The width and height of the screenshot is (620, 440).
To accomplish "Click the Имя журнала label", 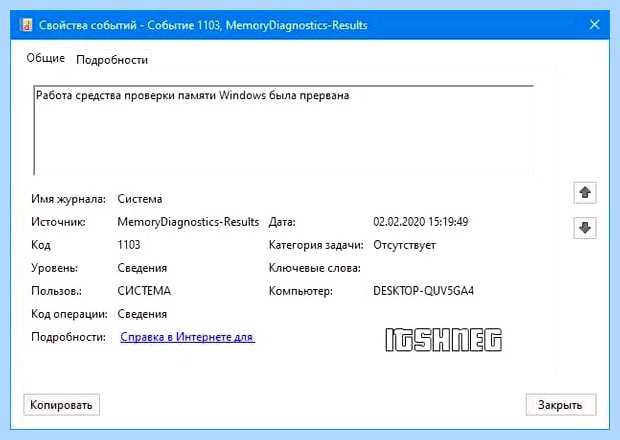I will point(68,199).
